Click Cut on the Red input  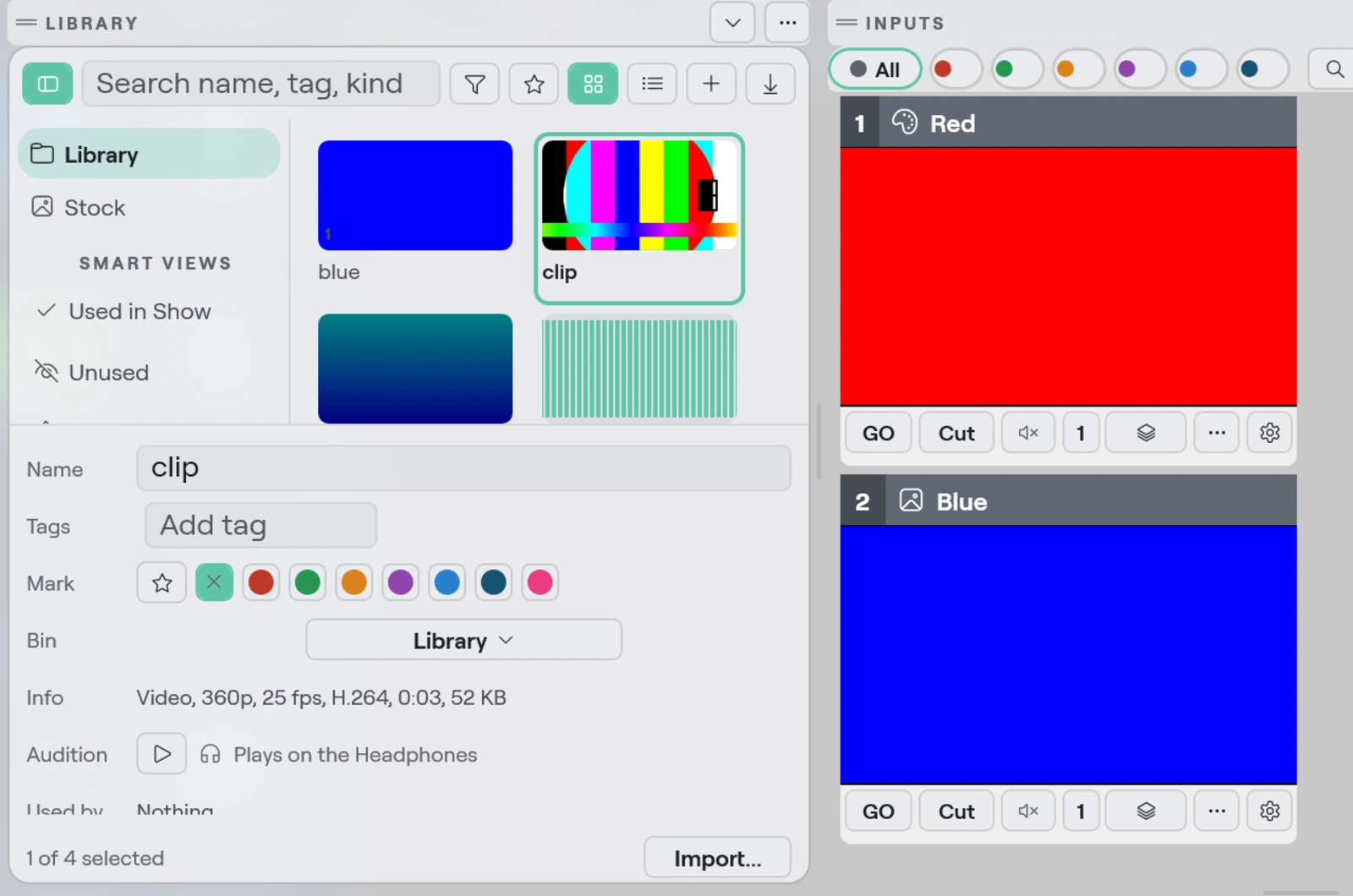coord(956,433)
